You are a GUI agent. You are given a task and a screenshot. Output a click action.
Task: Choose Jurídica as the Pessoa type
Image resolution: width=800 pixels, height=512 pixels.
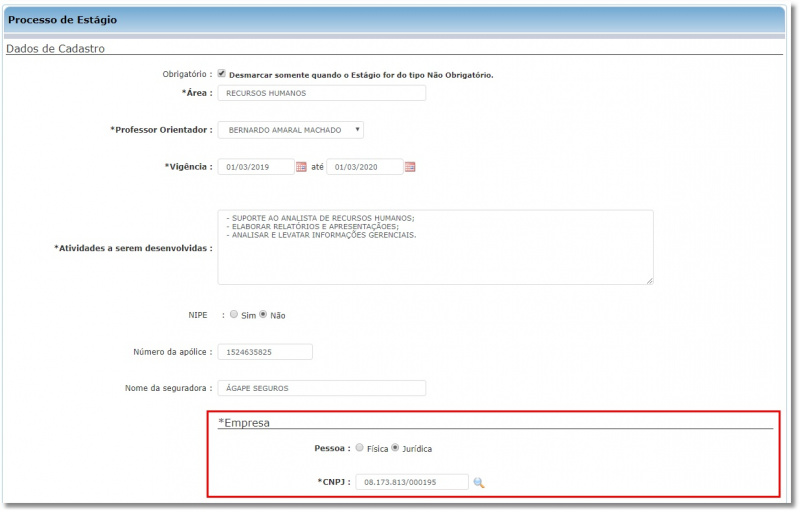[396, 448]
